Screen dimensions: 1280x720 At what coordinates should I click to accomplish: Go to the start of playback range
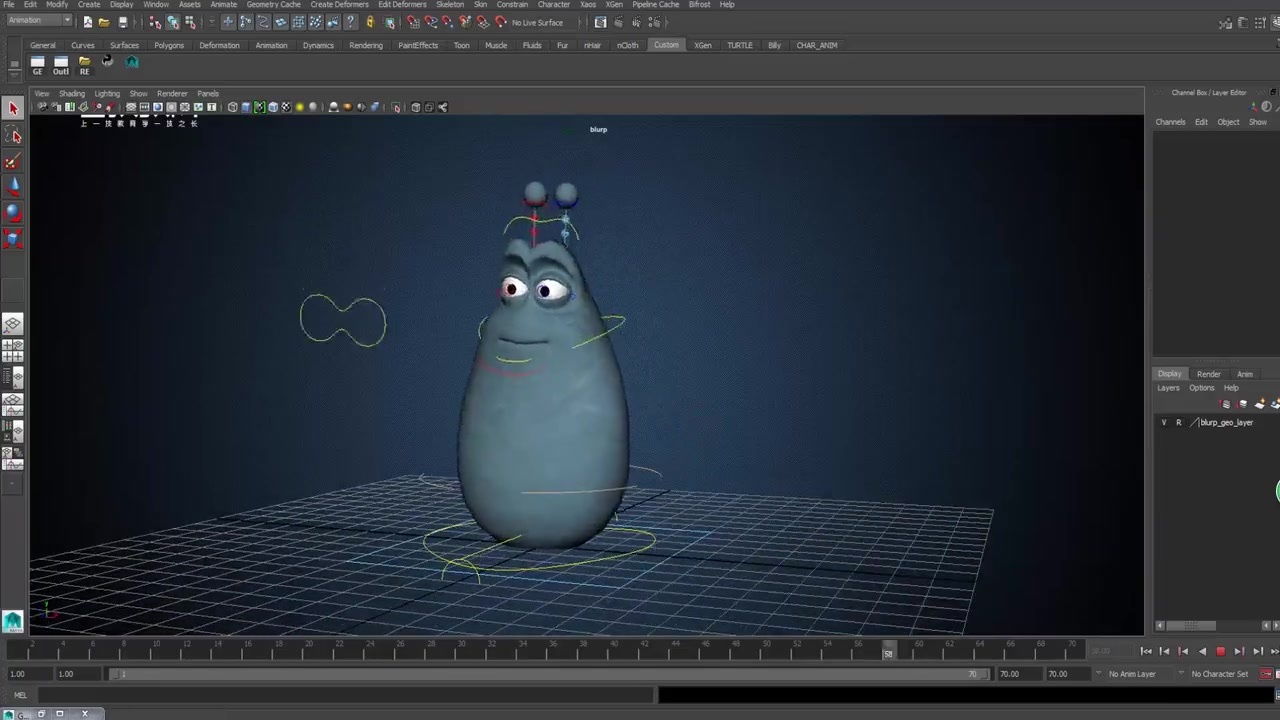point(1146,651)
